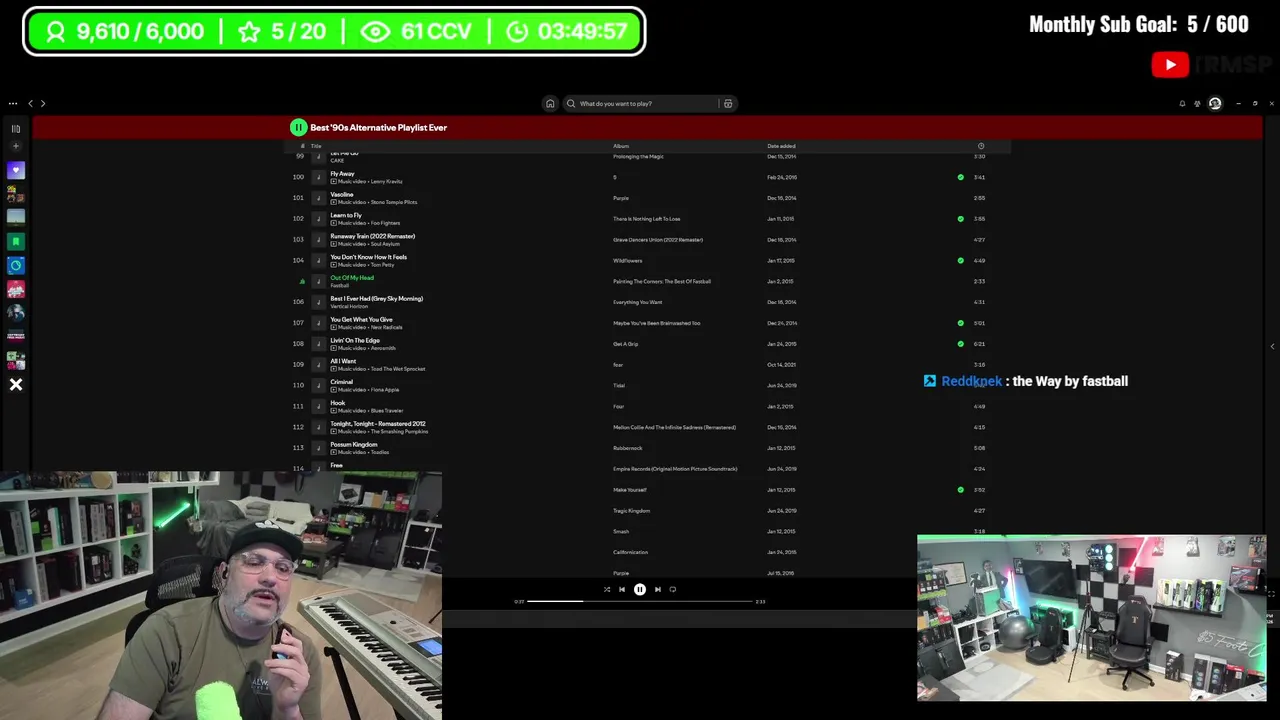The height and width of the screenshot is (720, 1280).
Task: Go to Spotify Home
Action: click(549, 103)
